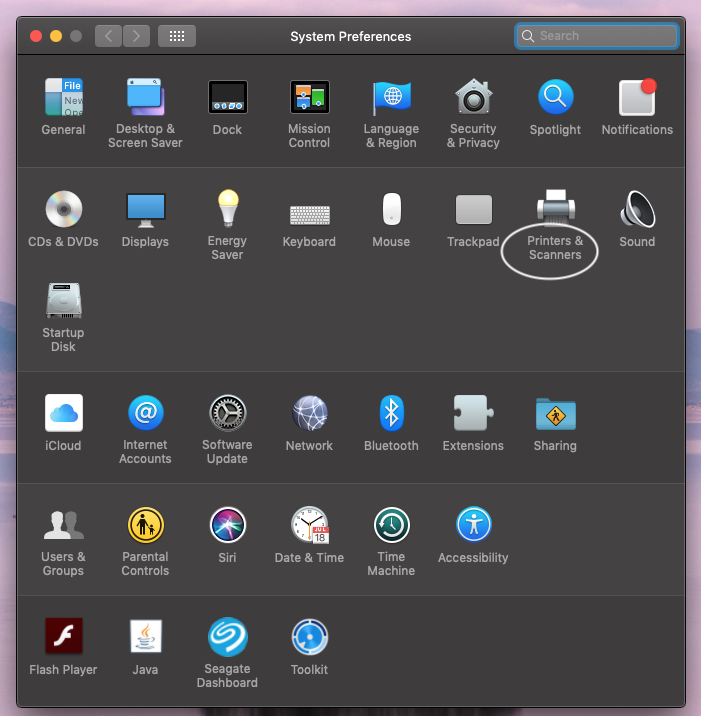The image size is (701, 716).
Task: Open CDs & DVDs pane
Action: point(63,209)
